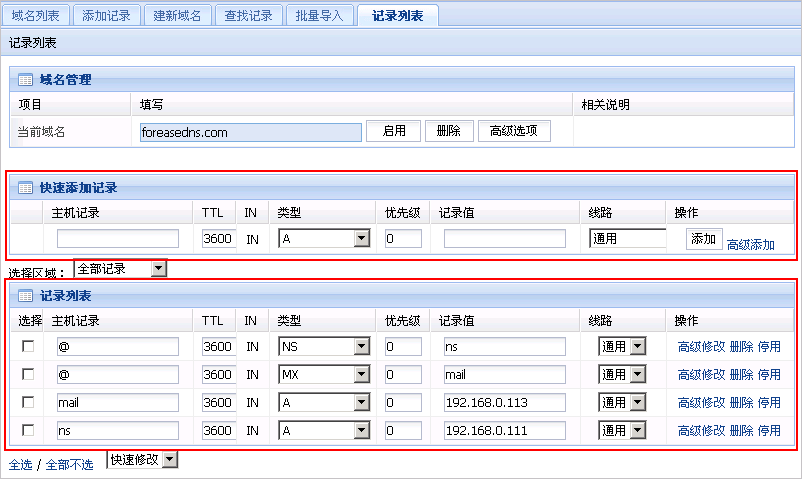Click the 快速添加记录 panel table icon
This screenshot has height=479, width=802.
point(26,188)
